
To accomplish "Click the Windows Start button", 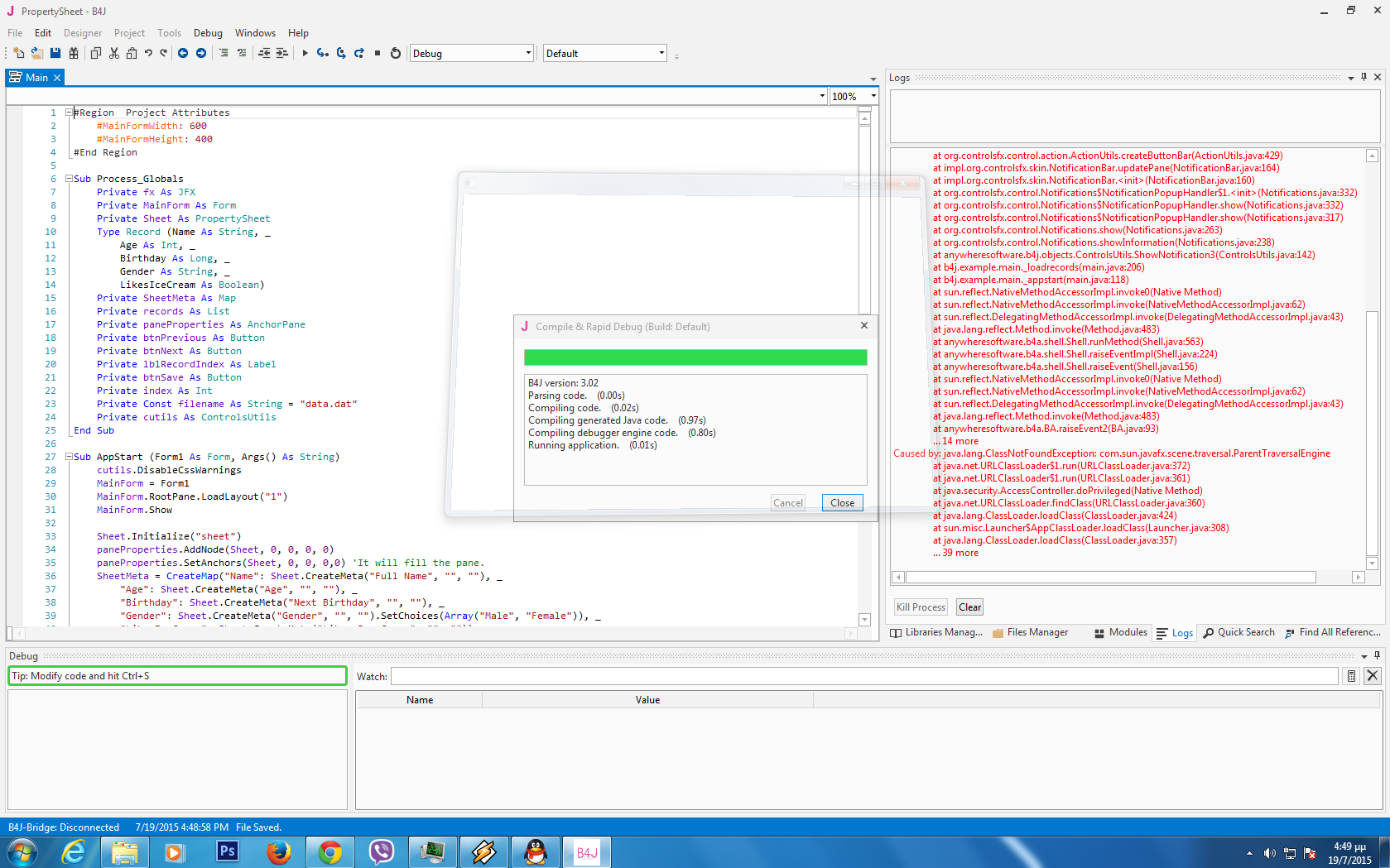I will tap(22, 852).
